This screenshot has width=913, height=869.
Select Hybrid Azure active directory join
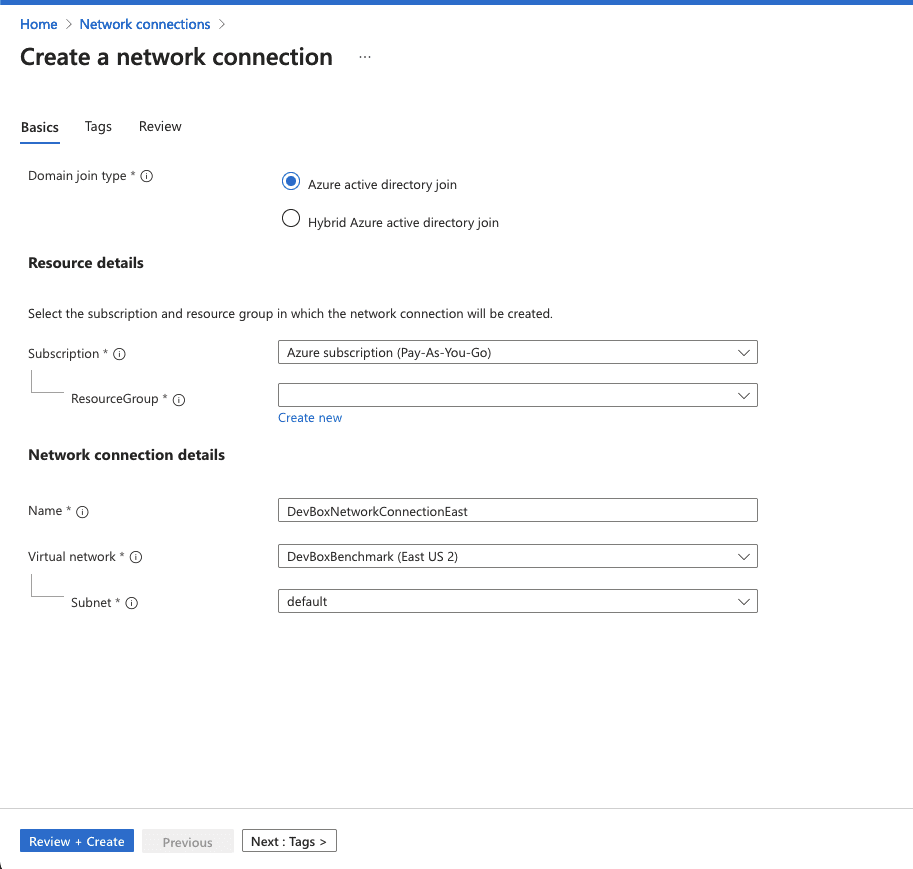tap(291, 220)
